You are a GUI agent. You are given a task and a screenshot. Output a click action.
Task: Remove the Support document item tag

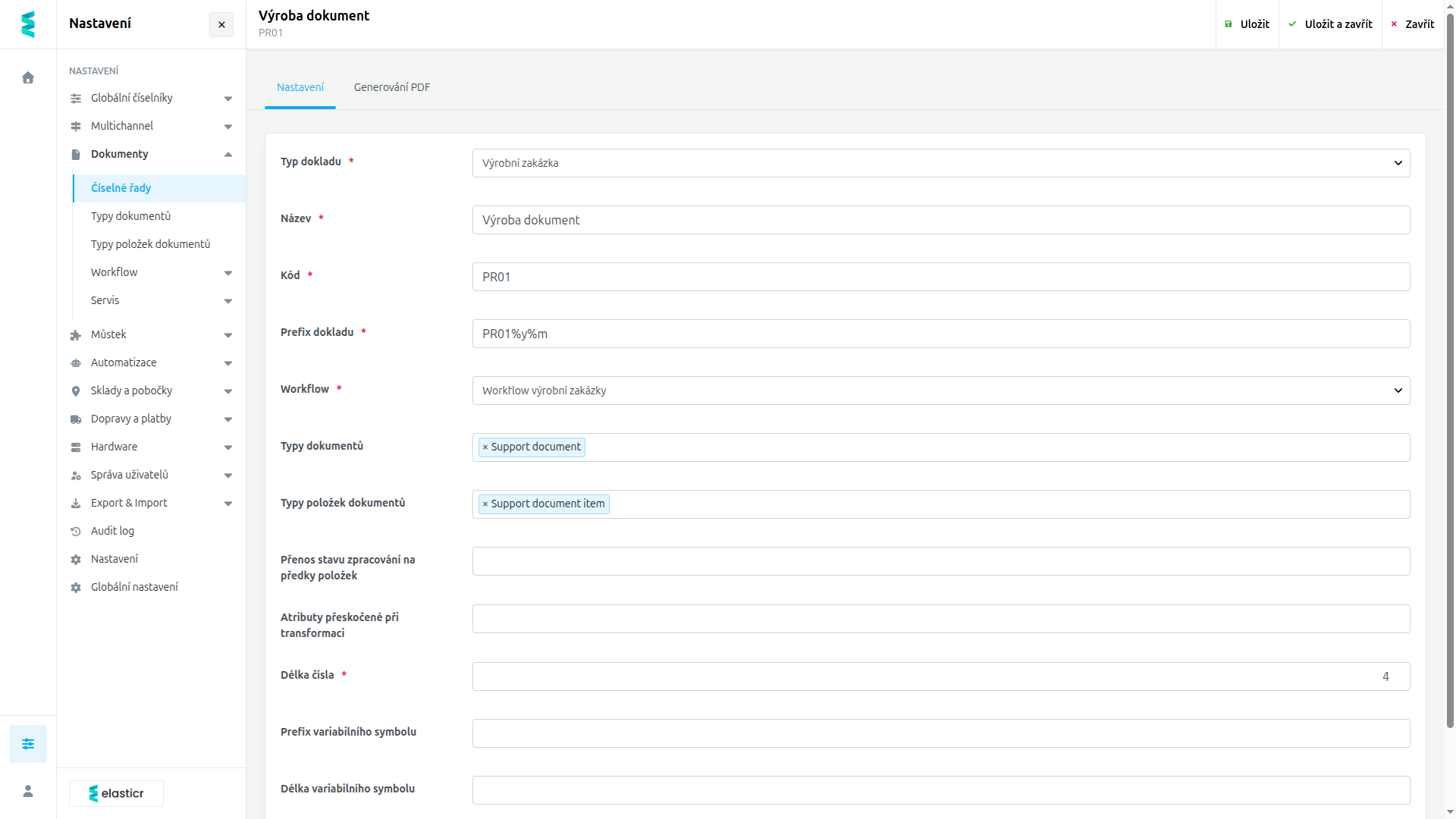point(485,504)
